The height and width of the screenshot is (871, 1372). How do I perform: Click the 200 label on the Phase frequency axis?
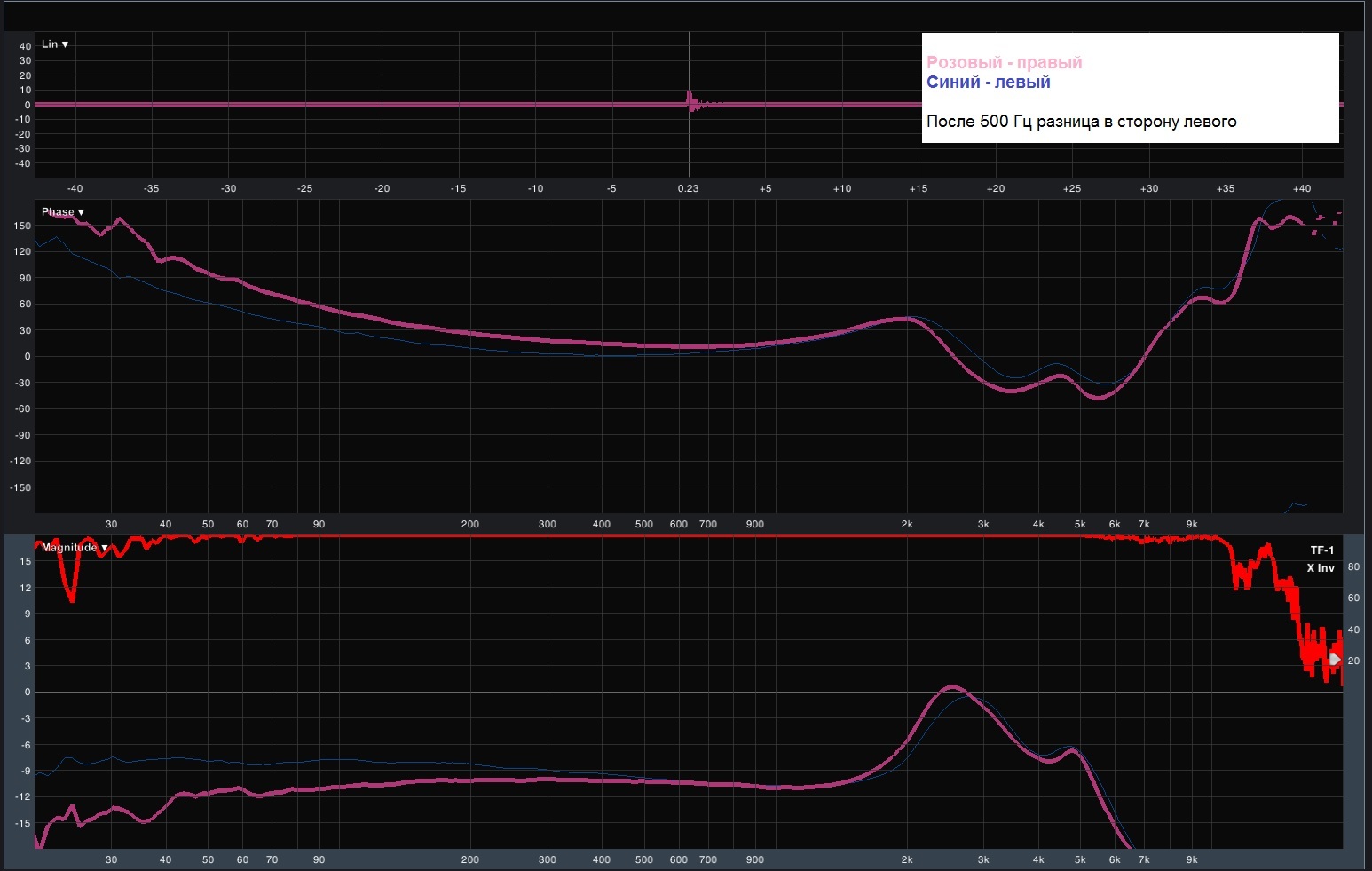(x=470, y=524)
